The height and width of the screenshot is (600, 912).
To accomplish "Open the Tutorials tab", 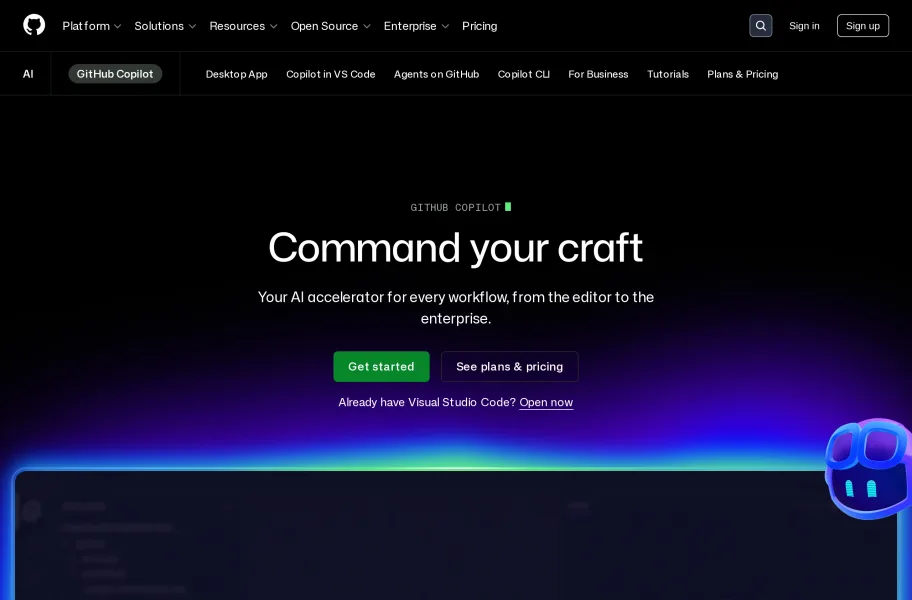I will (668, 74).
